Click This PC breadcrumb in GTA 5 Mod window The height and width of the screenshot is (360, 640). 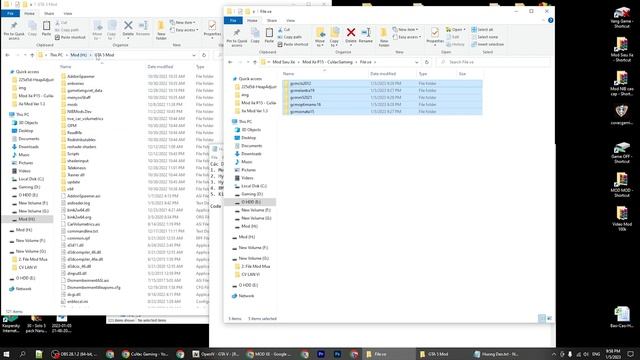(x=56, y=55)
